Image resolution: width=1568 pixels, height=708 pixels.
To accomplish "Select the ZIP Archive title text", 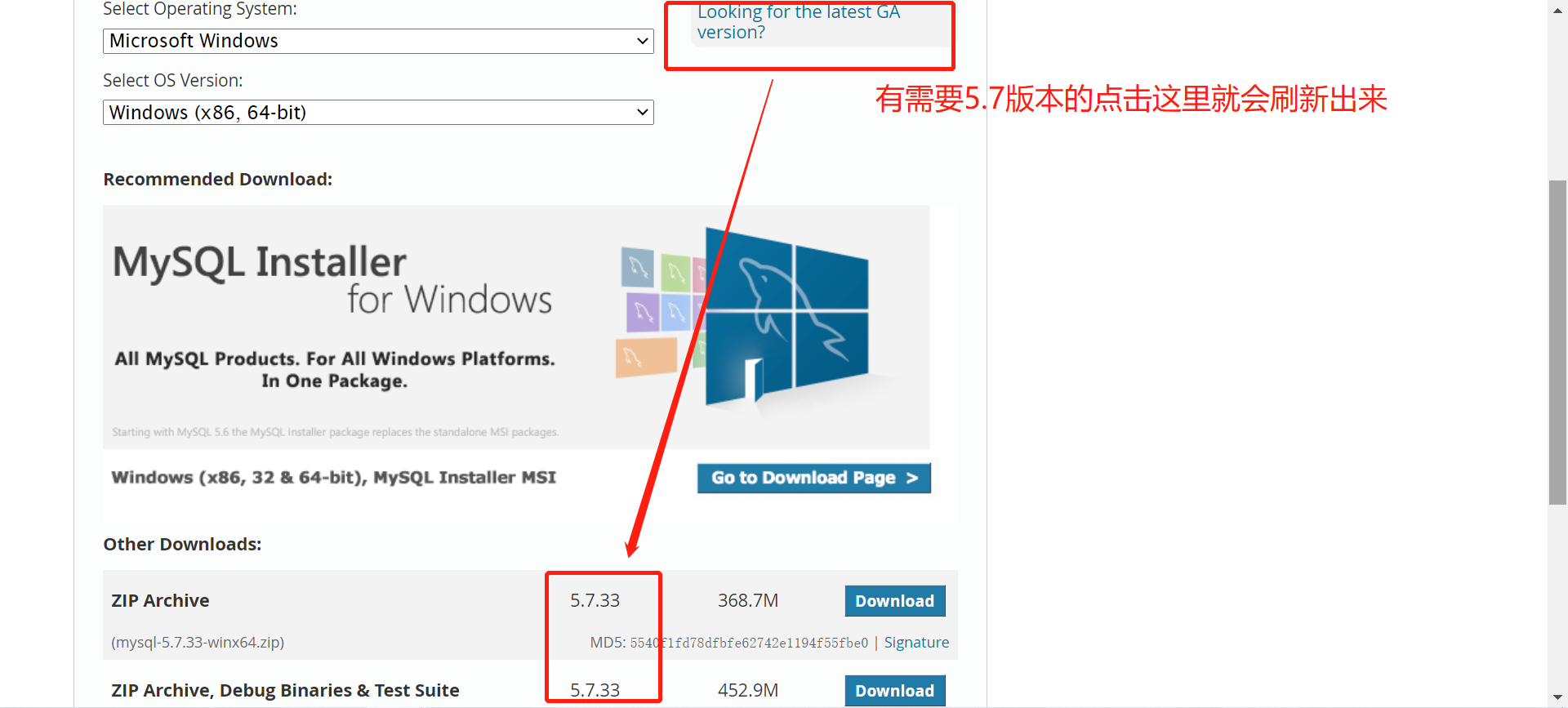I will click(x=160, y=601).
